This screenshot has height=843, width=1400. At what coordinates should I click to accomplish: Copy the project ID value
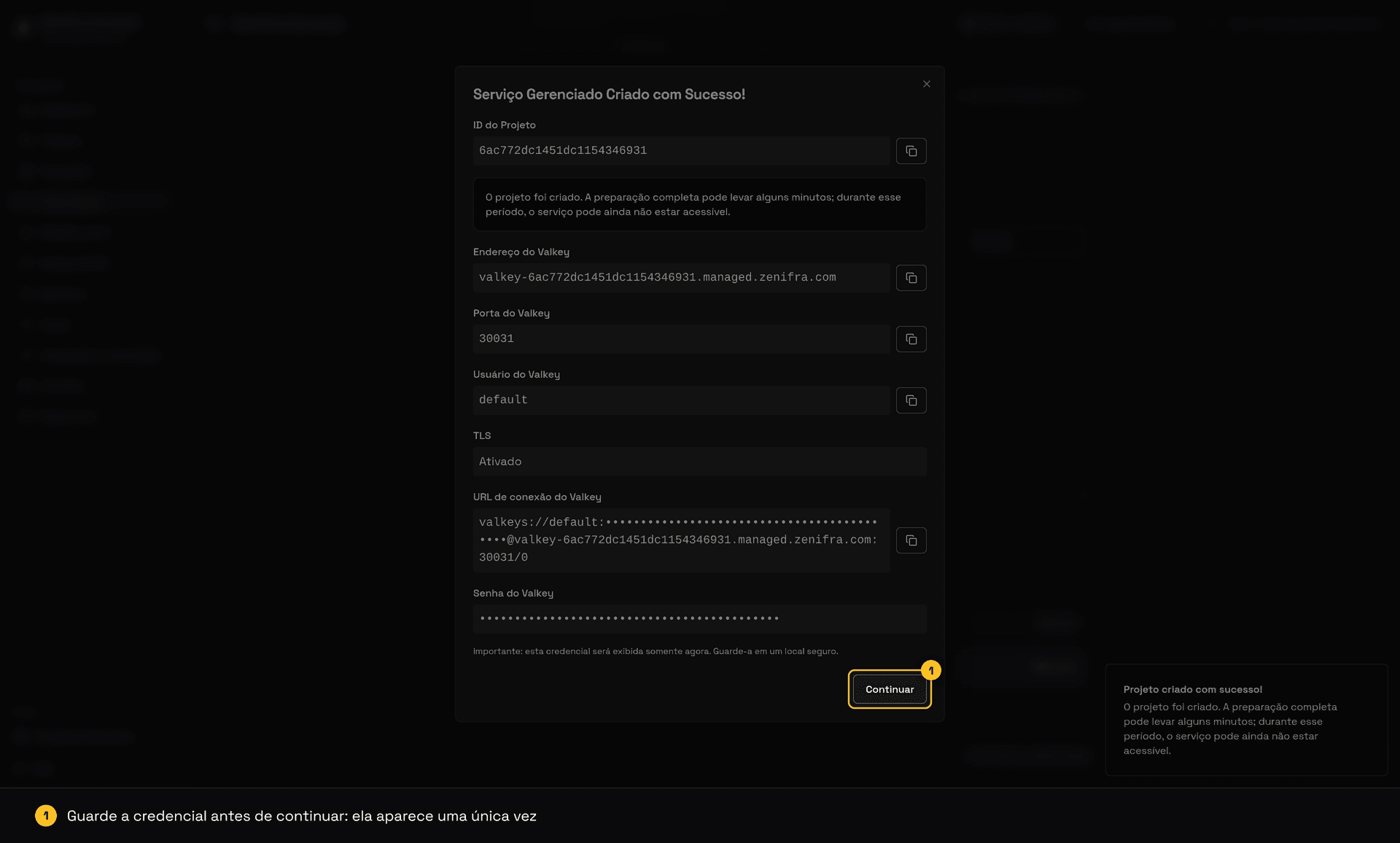point(911,151)
